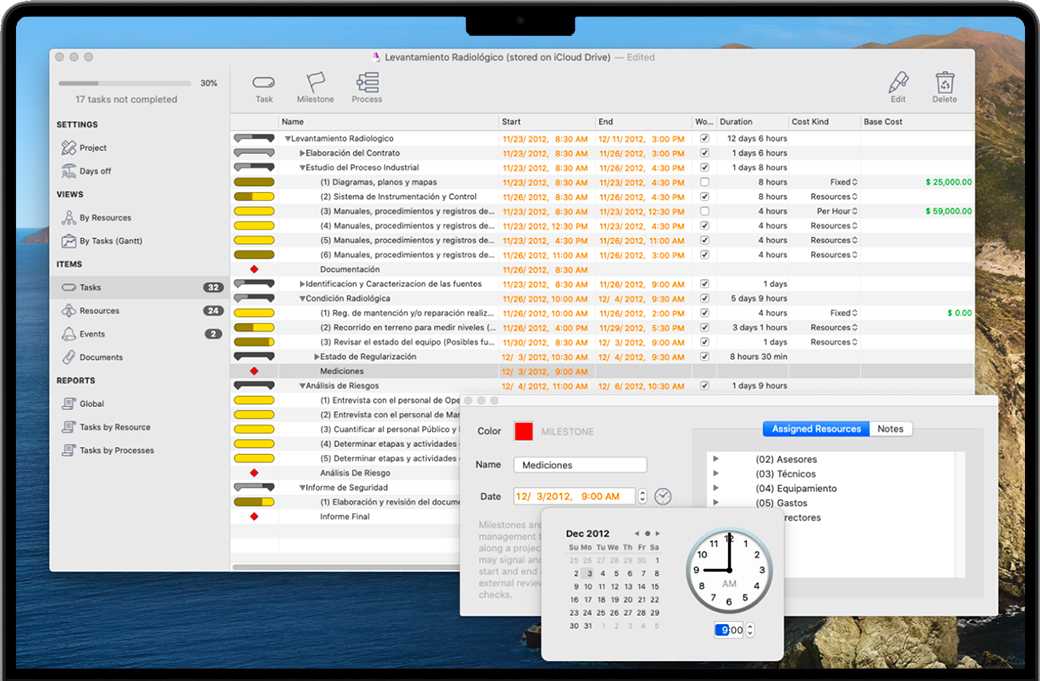Open Tasks by Resource report
1040x681 pixels.
114,427
